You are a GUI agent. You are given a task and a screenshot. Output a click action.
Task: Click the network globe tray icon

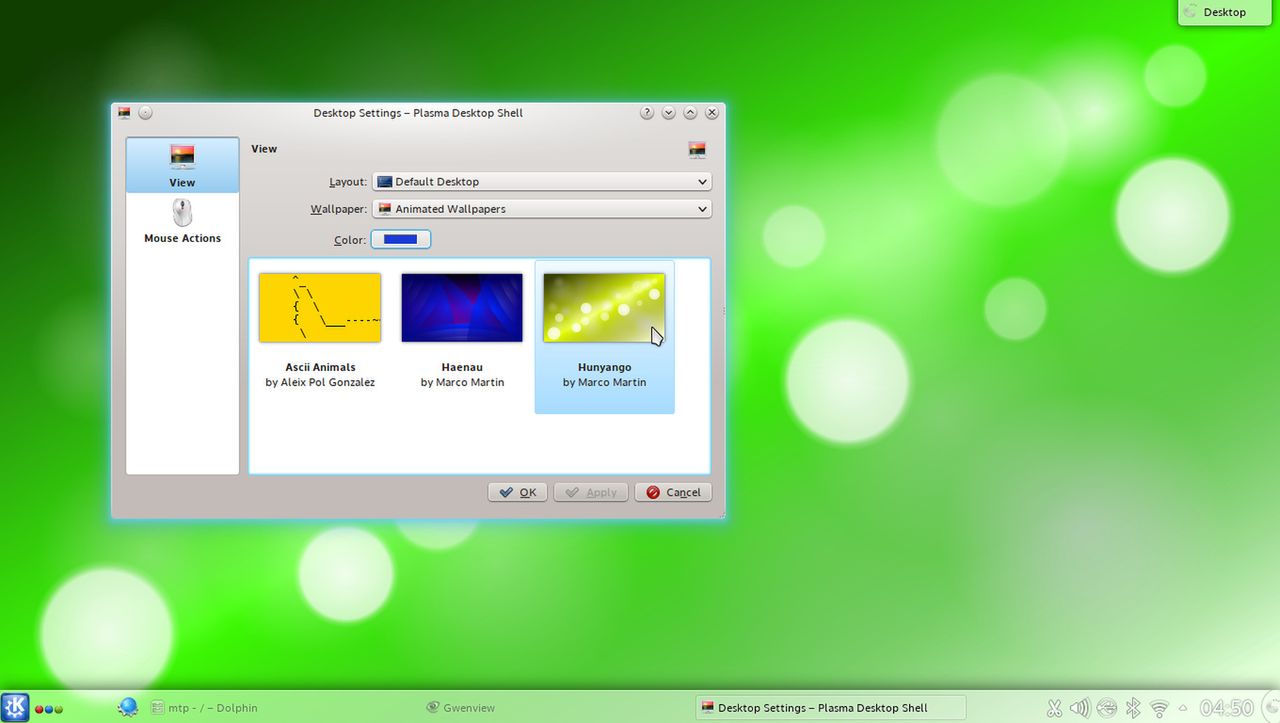point(1106,708)
